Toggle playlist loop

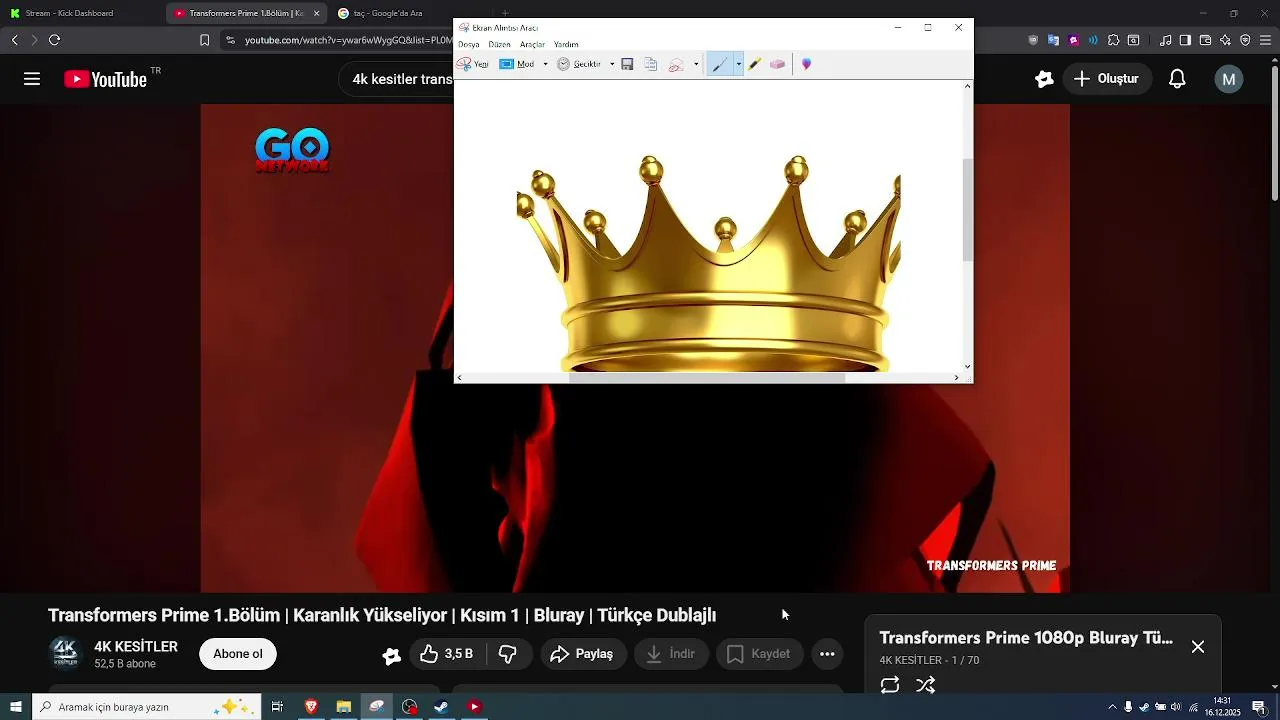coord(890,685)
